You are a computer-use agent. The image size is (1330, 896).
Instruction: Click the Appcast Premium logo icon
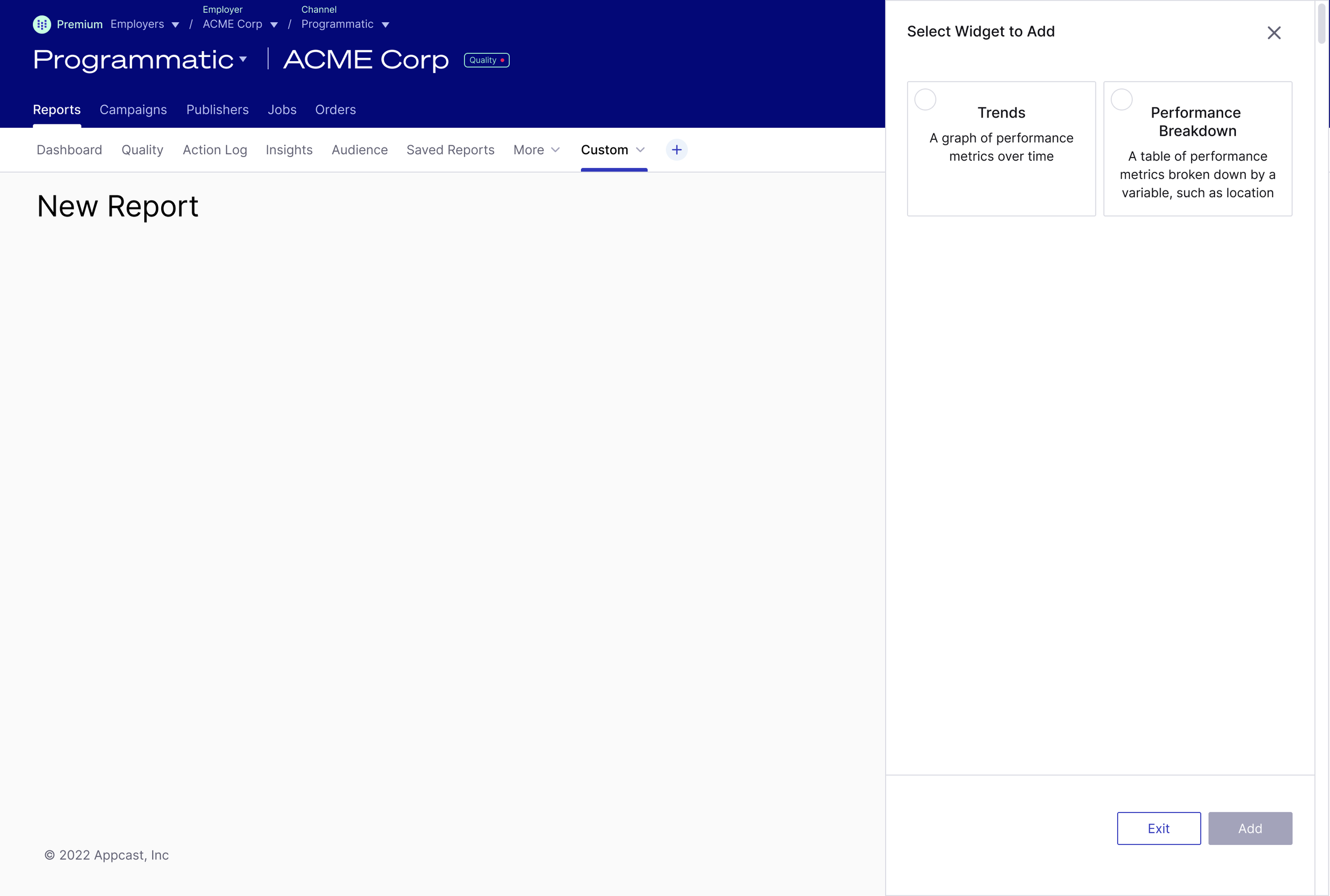41,24
